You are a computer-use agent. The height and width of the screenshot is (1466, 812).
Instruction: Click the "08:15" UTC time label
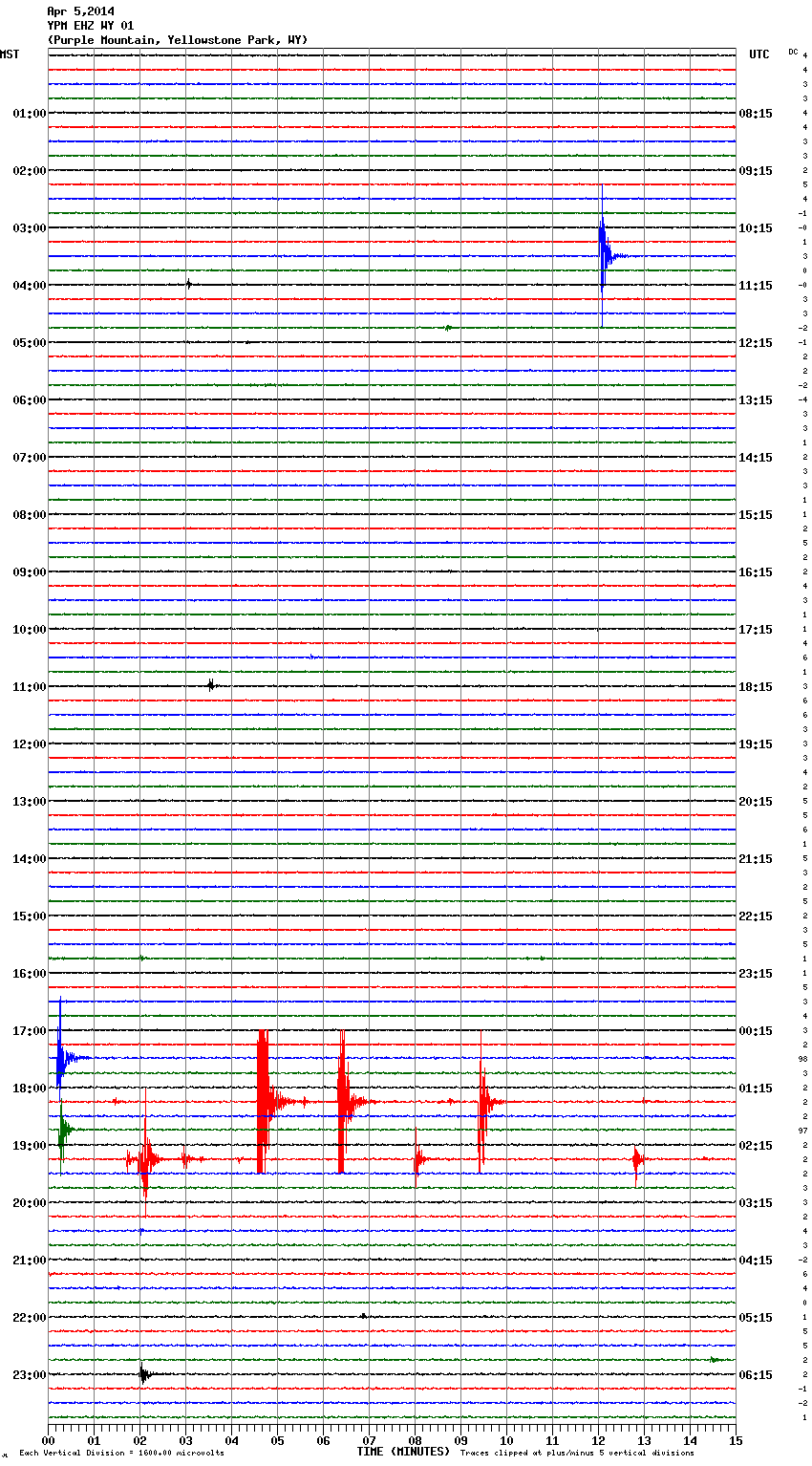[x=756, y=114]
